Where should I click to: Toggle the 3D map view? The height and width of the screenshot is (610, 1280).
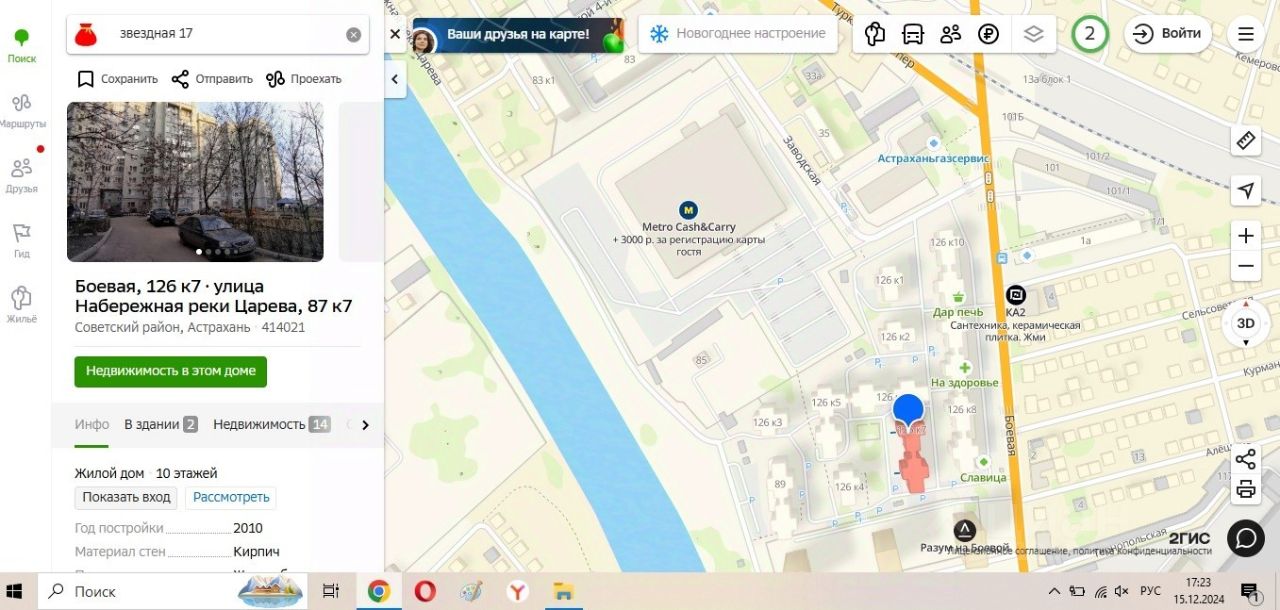tap(1246, 323)
